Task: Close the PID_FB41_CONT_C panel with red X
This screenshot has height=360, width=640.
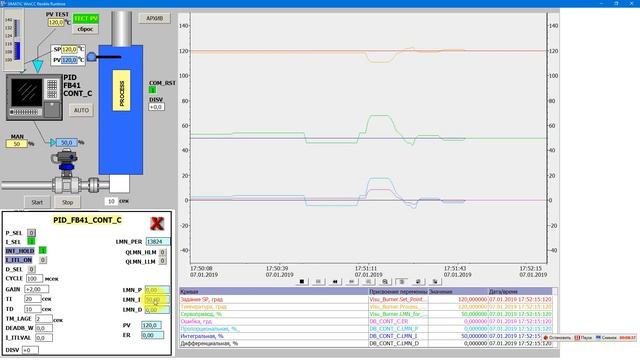Action: point(157,223)
